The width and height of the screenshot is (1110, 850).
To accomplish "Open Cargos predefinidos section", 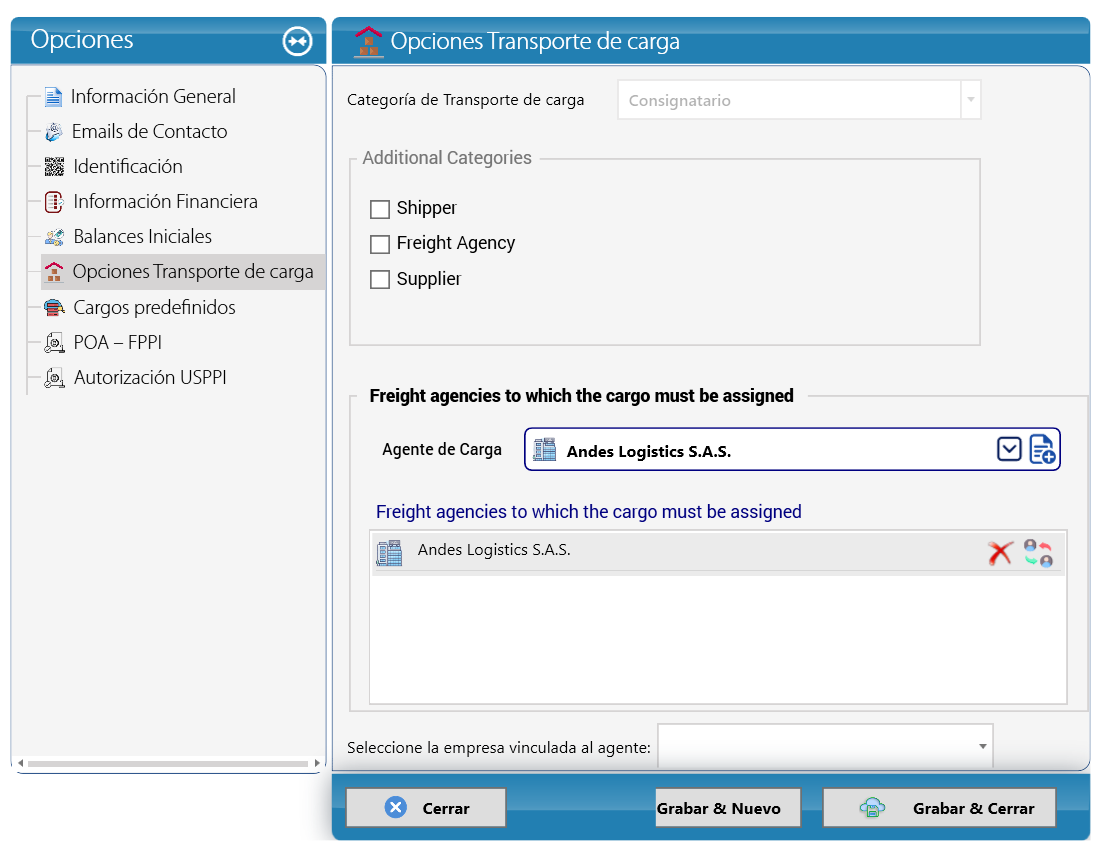I will click(x=154, y=308).
